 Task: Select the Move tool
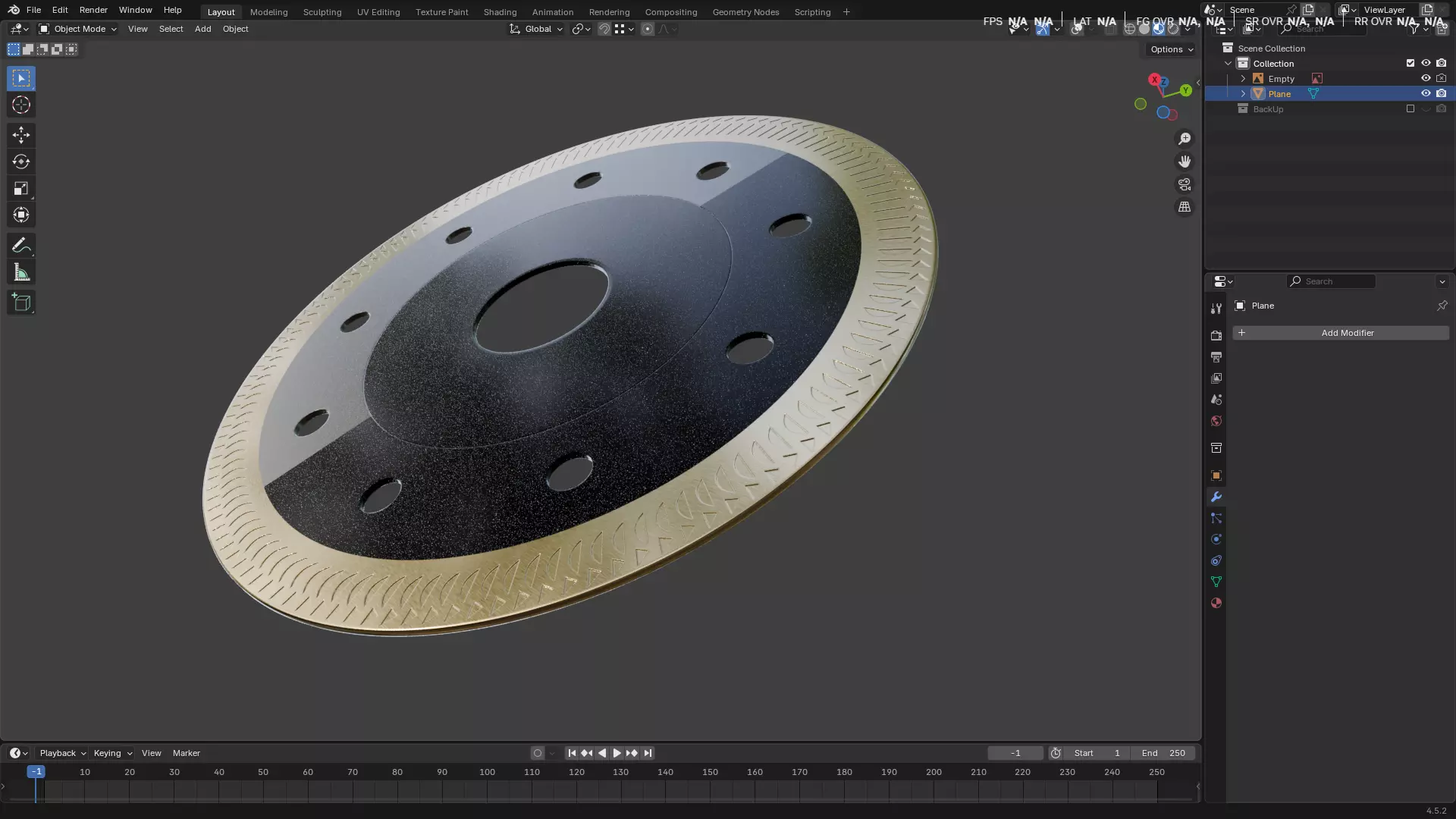21,135
